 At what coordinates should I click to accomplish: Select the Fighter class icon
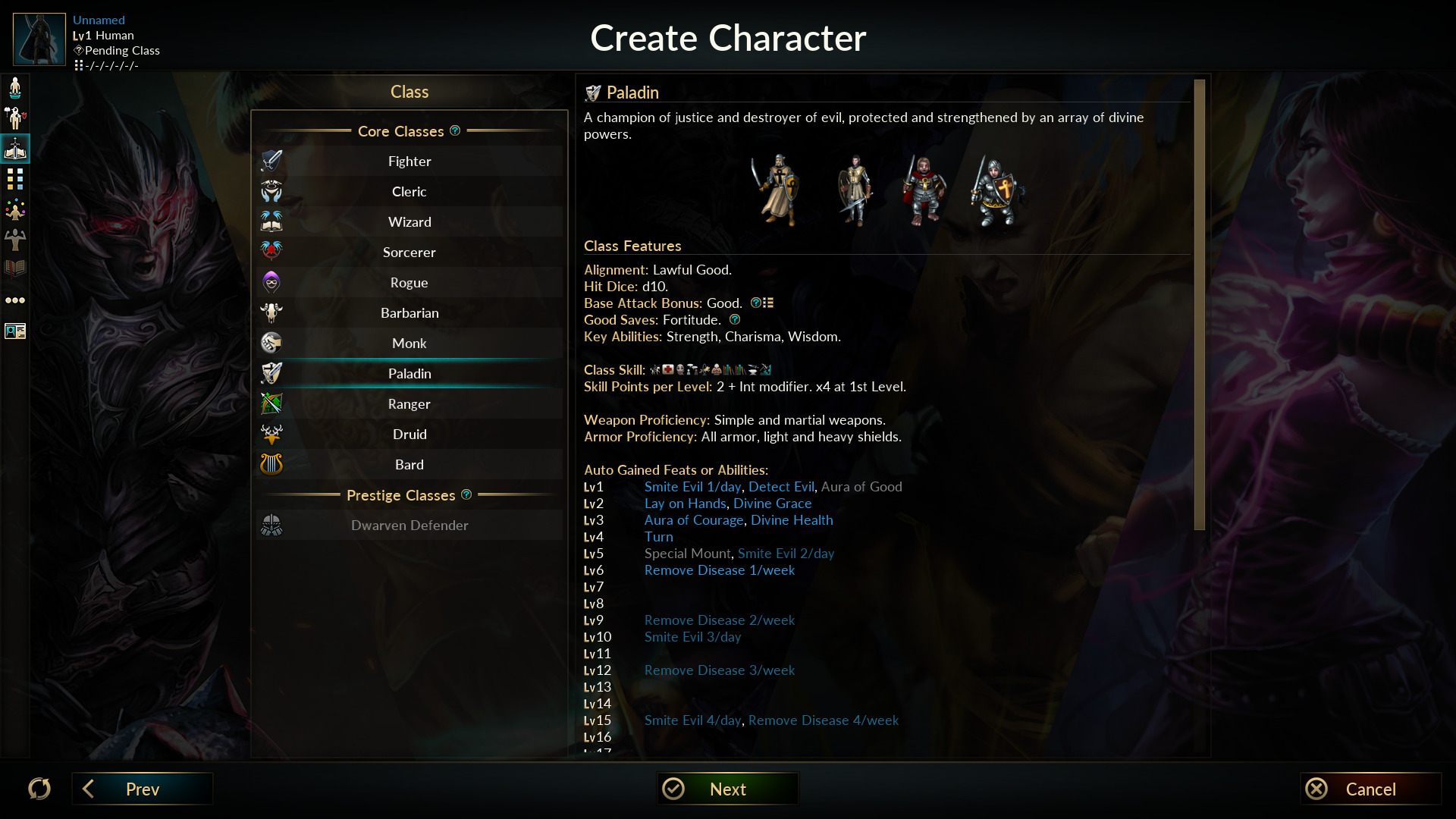point(271,160)
